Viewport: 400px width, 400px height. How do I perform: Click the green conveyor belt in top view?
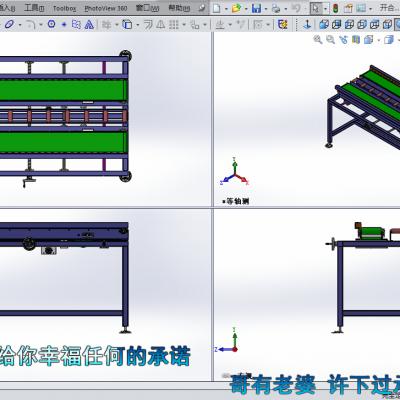[x=63, y=90]
